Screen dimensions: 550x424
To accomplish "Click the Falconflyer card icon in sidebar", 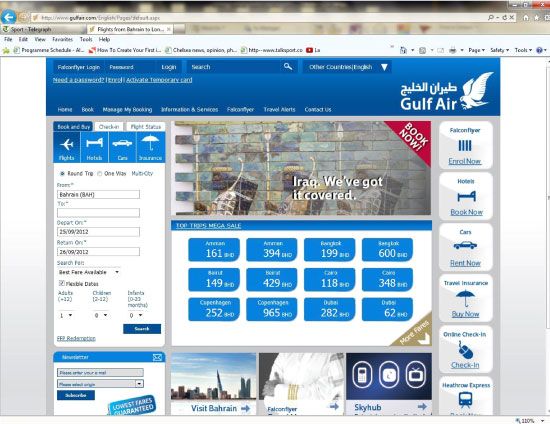I will [465, 145].
